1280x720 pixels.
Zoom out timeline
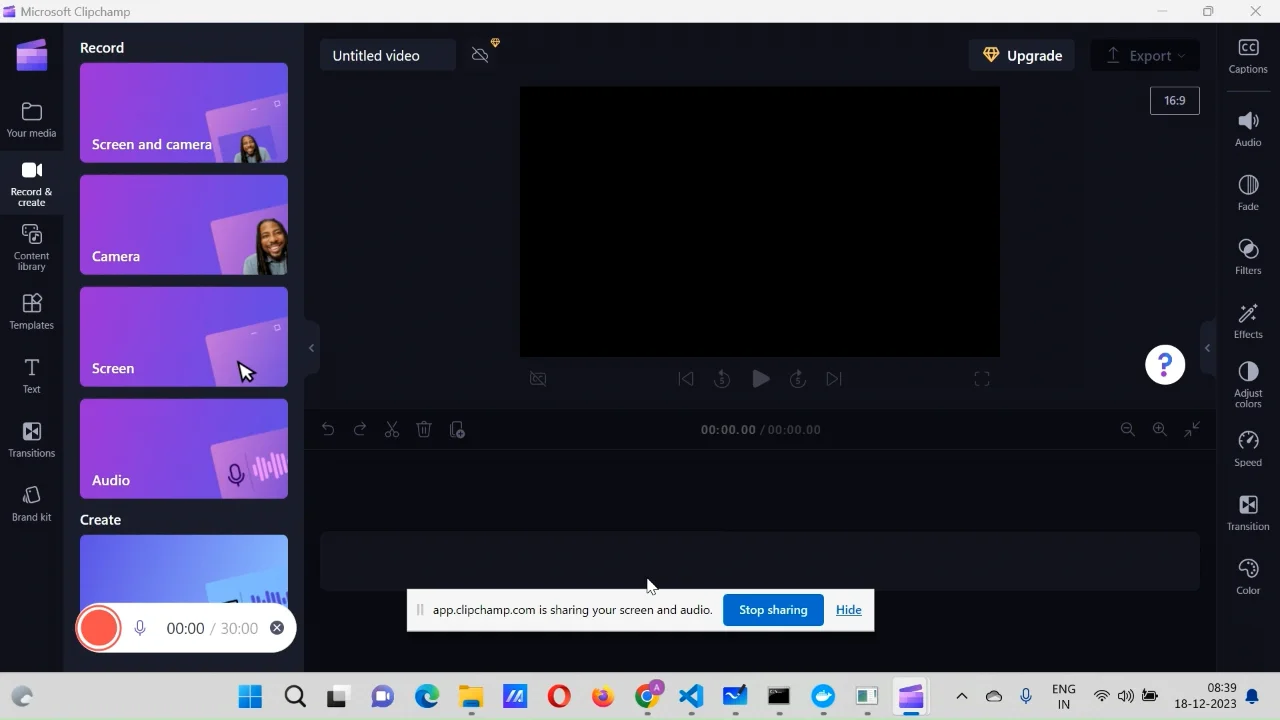(1128, 429)
